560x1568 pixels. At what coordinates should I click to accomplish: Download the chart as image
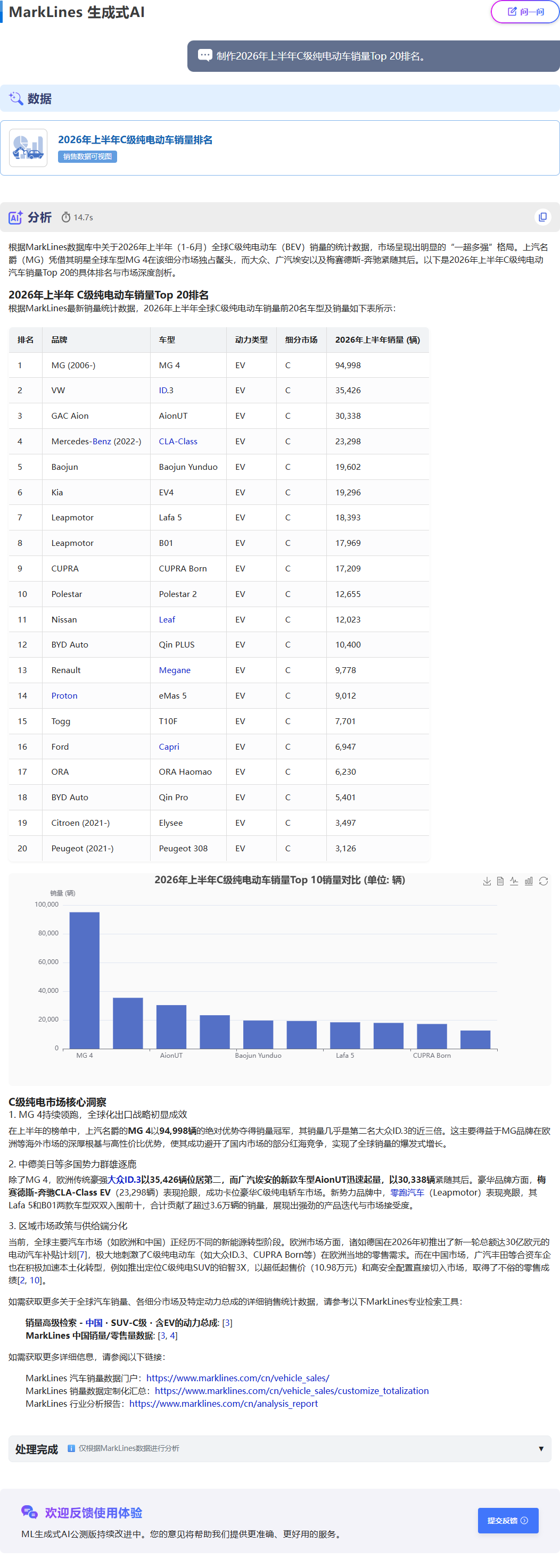point(487,881)
